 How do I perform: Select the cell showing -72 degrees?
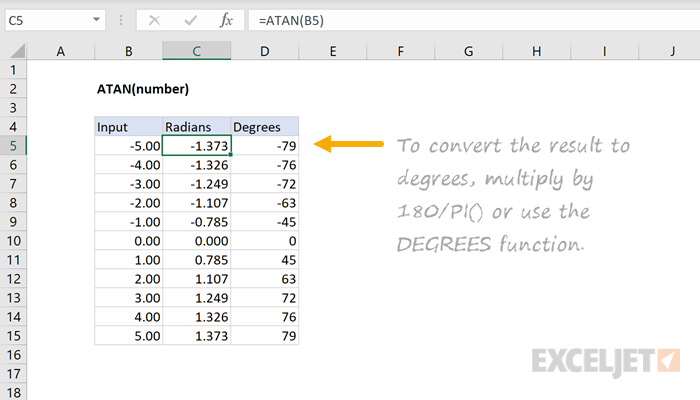pos(265,183)
